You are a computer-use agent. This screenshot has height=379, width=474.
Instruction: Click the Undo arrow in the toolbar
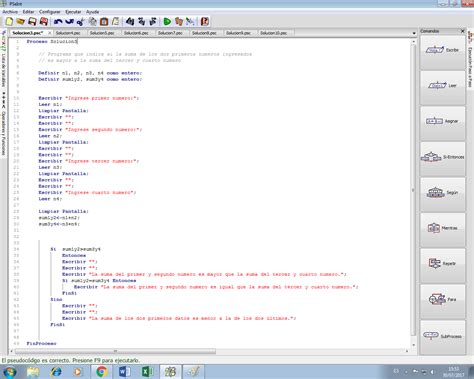pos(58,22)
